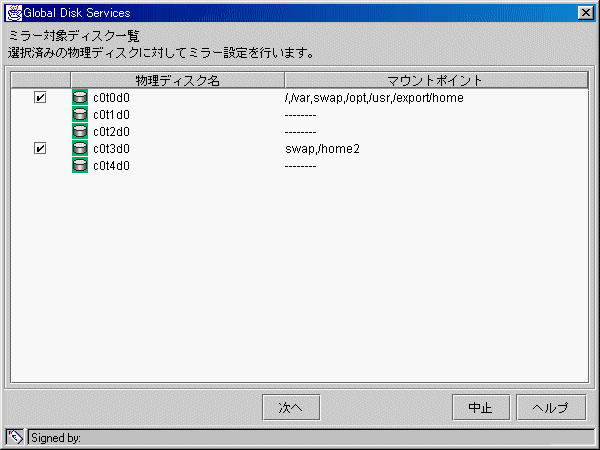Select the c0t1d0 disk name
Image resolution: width=600 pixels, height=450 pixels.
(111, 115)
